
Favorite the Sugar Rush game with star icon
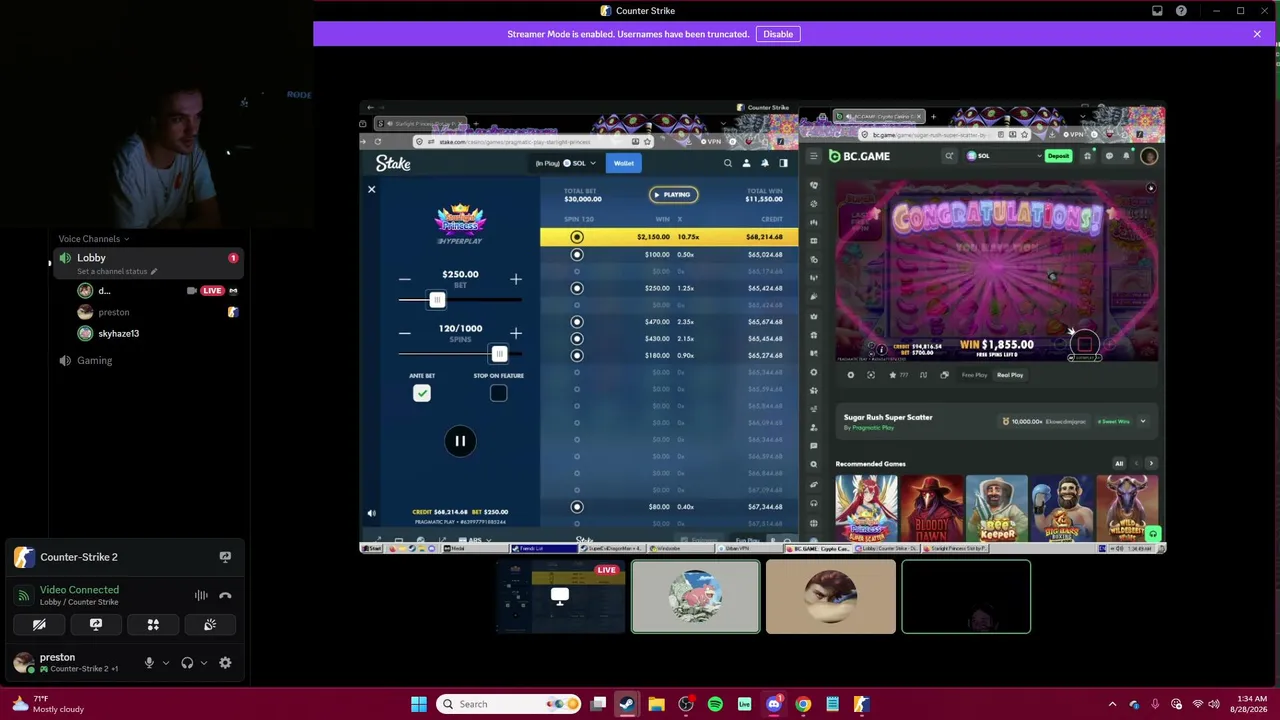(x=892, y=375)
